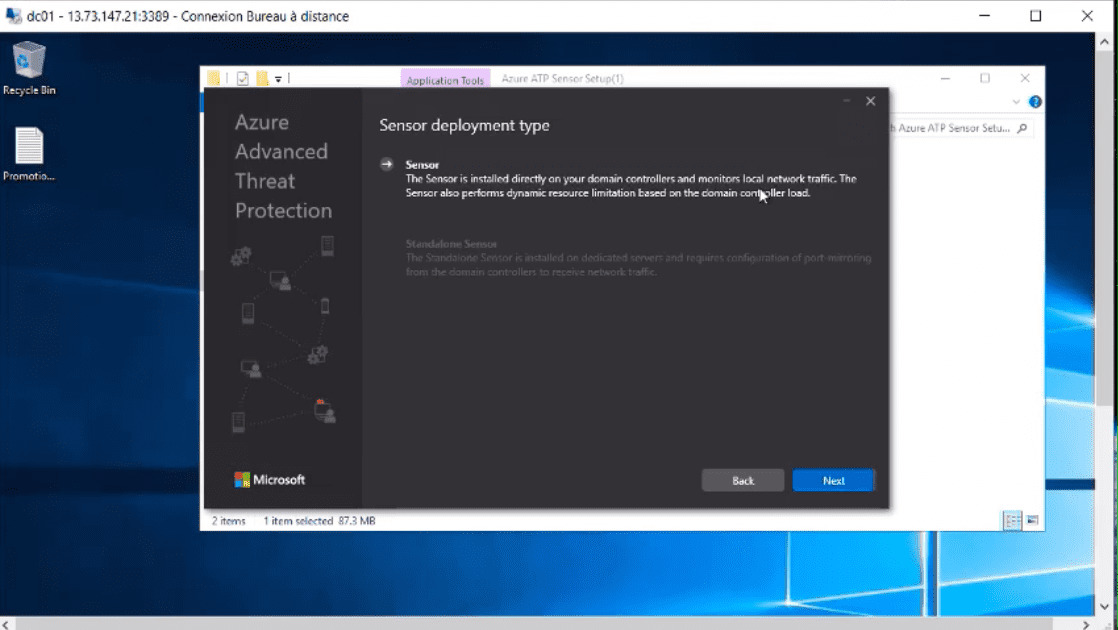
Task: Click the folder icon in Explorer title bar
Action: (x=213, y=78)
